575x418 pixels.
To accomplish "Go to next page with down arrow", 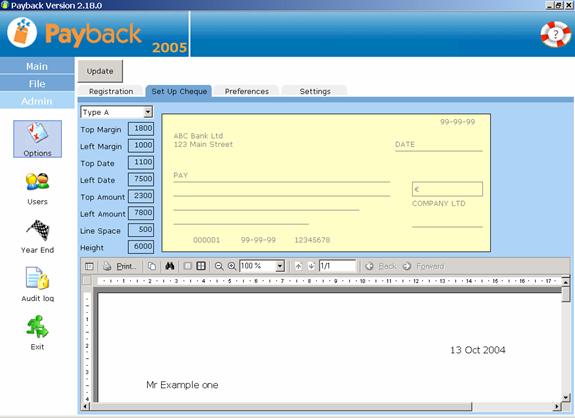I will tap(311, 266).
